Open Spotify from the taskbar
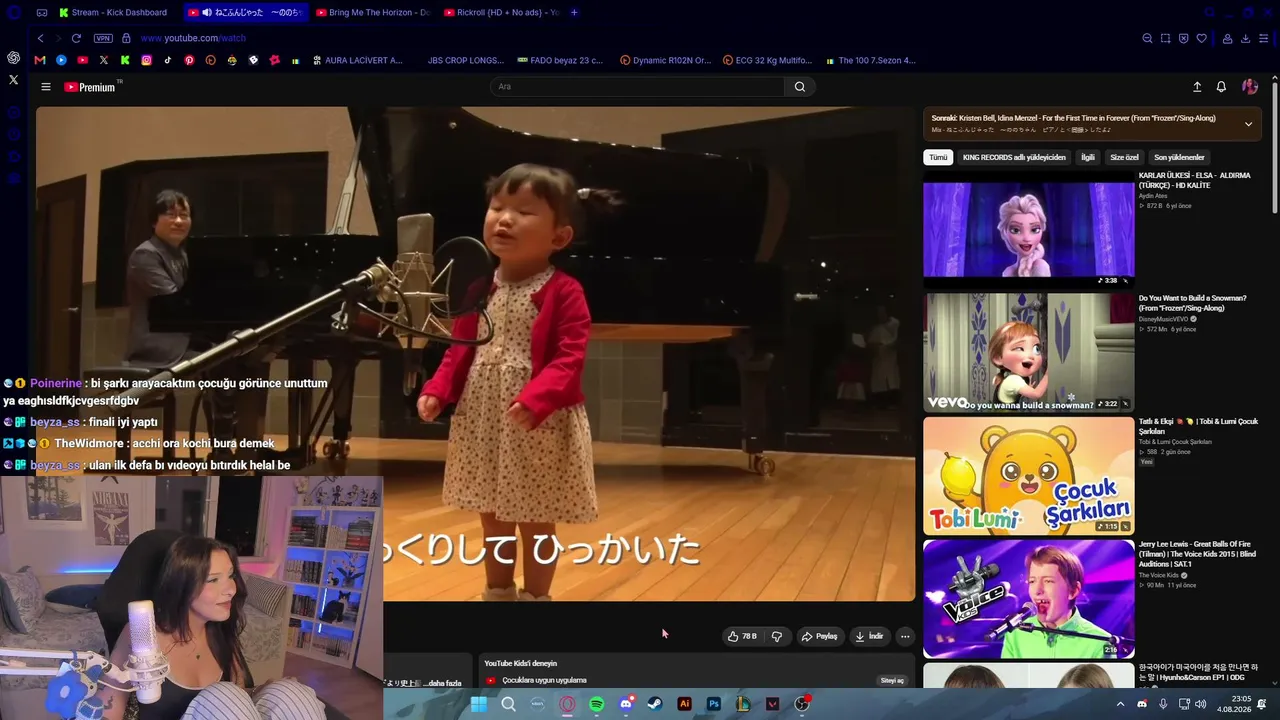 [x=597, y=704]
